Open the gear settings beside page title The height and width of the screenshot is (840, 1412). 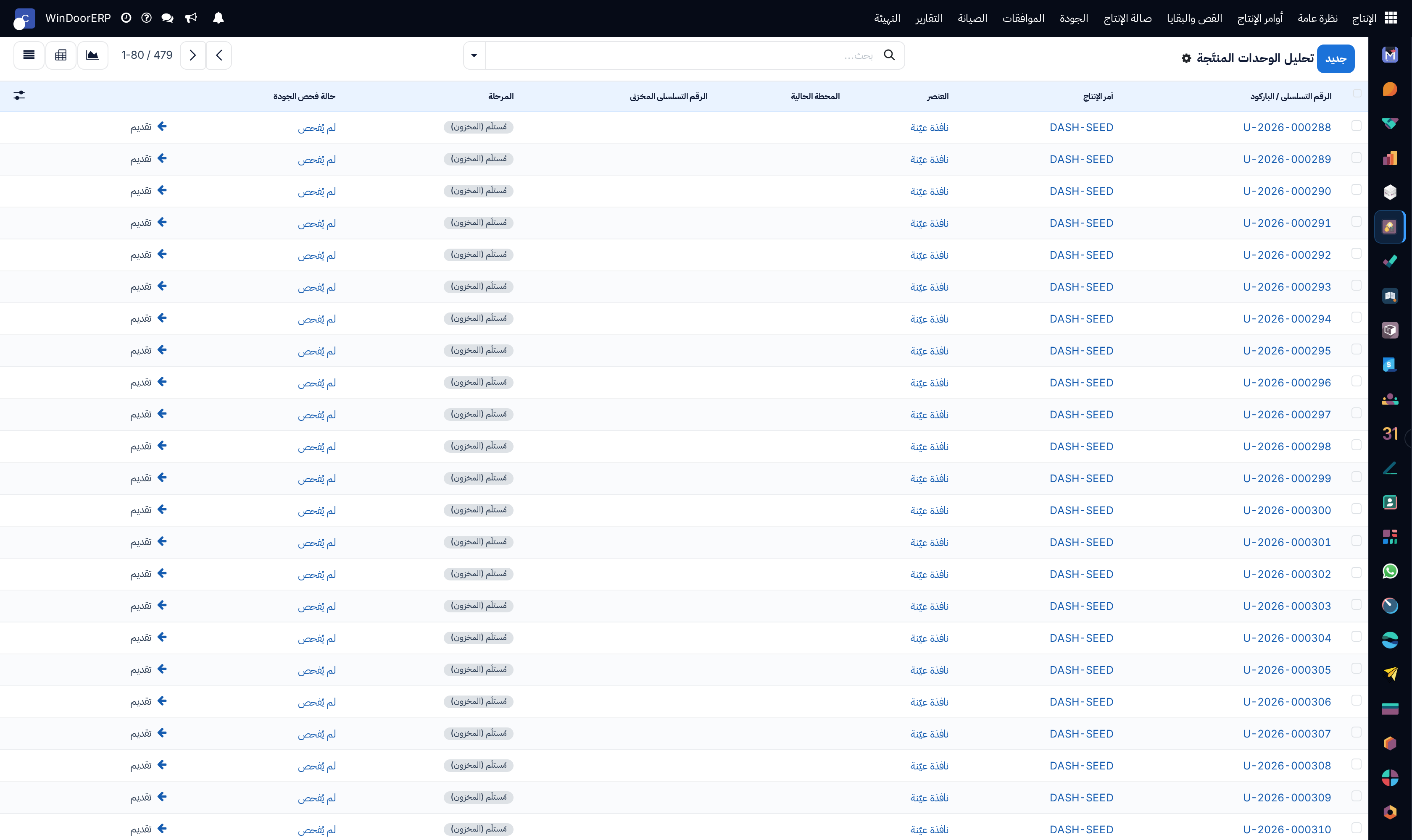click(x=1186, y=58)
